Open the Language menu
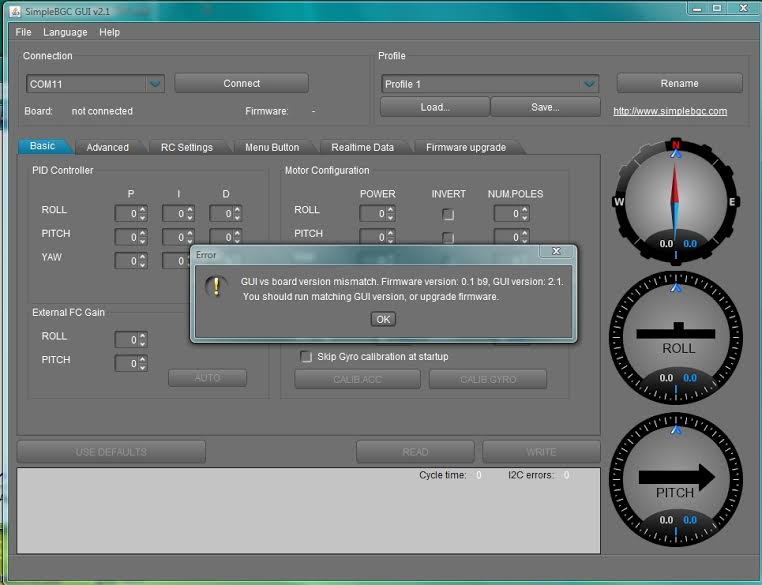The image size is (762, 585). click(65, 32)
